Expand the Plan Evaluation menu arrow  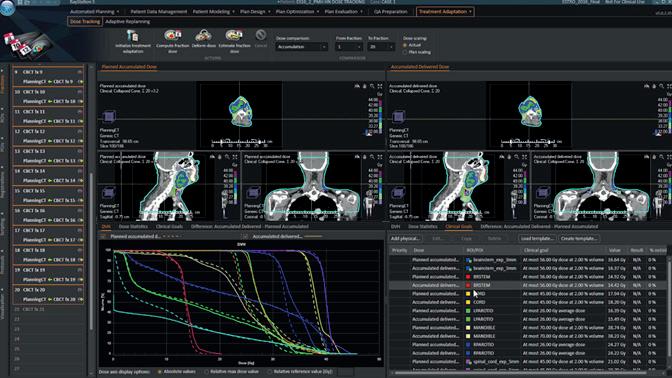pyautogui.click(x=362, y=12)
